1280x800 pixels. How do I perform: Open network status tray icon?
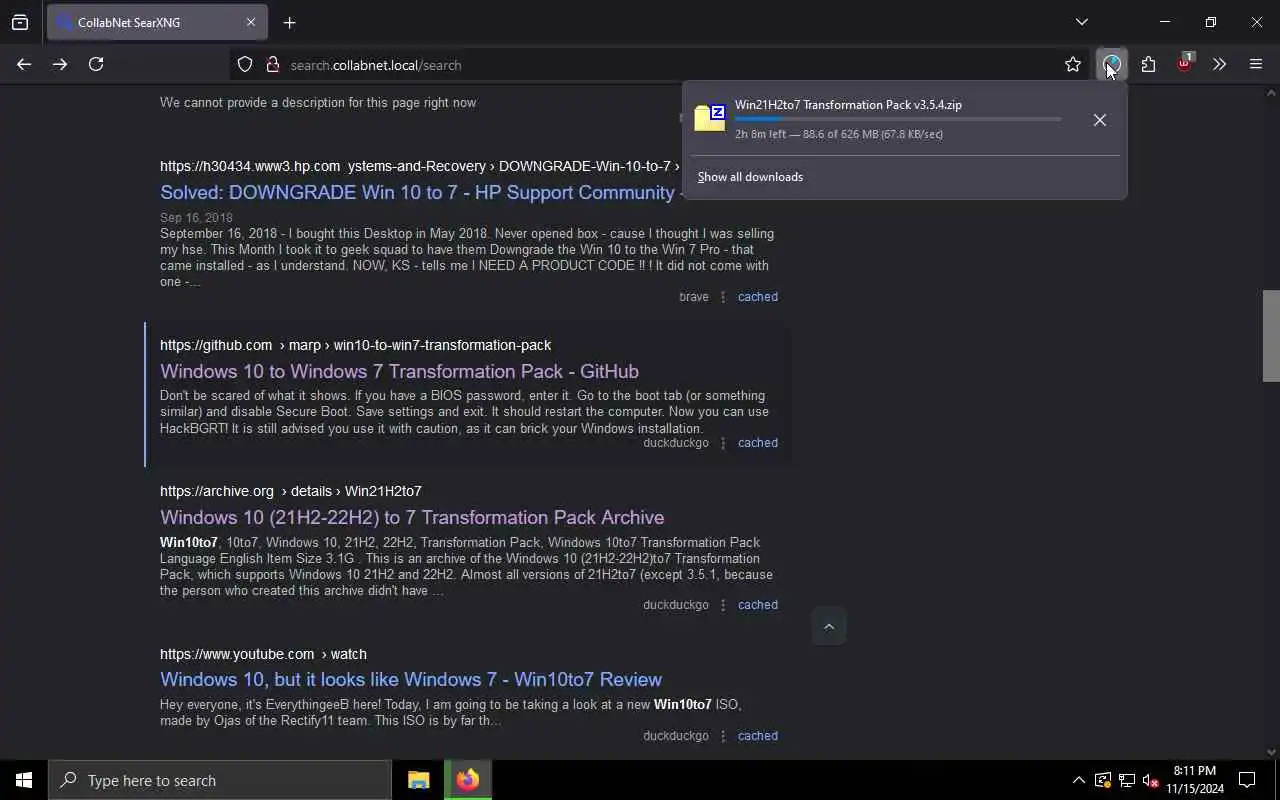point(1126,780)
